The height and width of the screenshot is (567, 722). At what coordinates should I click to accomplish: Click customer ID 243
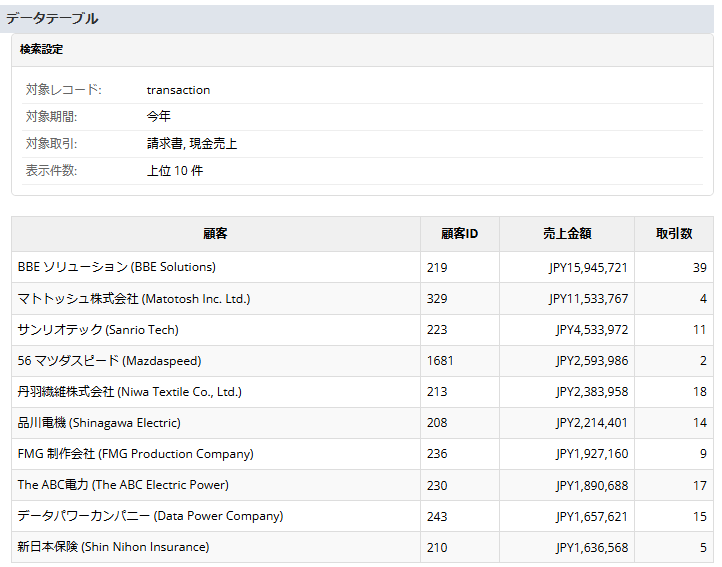pos(437,516)
